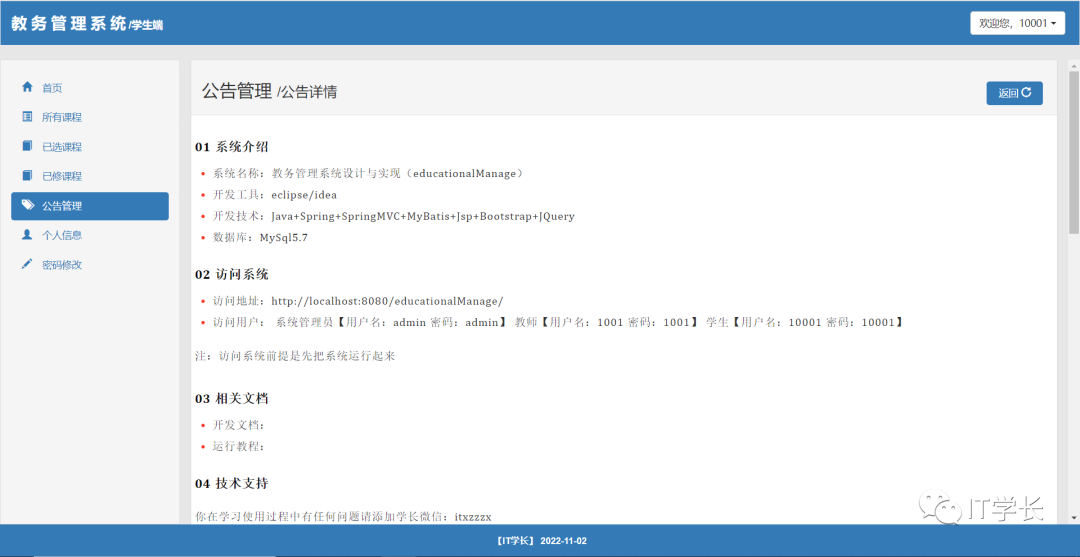1080x557 pixels.
Task: Click the 02 访问系统 heading
Action: (231, 275)
